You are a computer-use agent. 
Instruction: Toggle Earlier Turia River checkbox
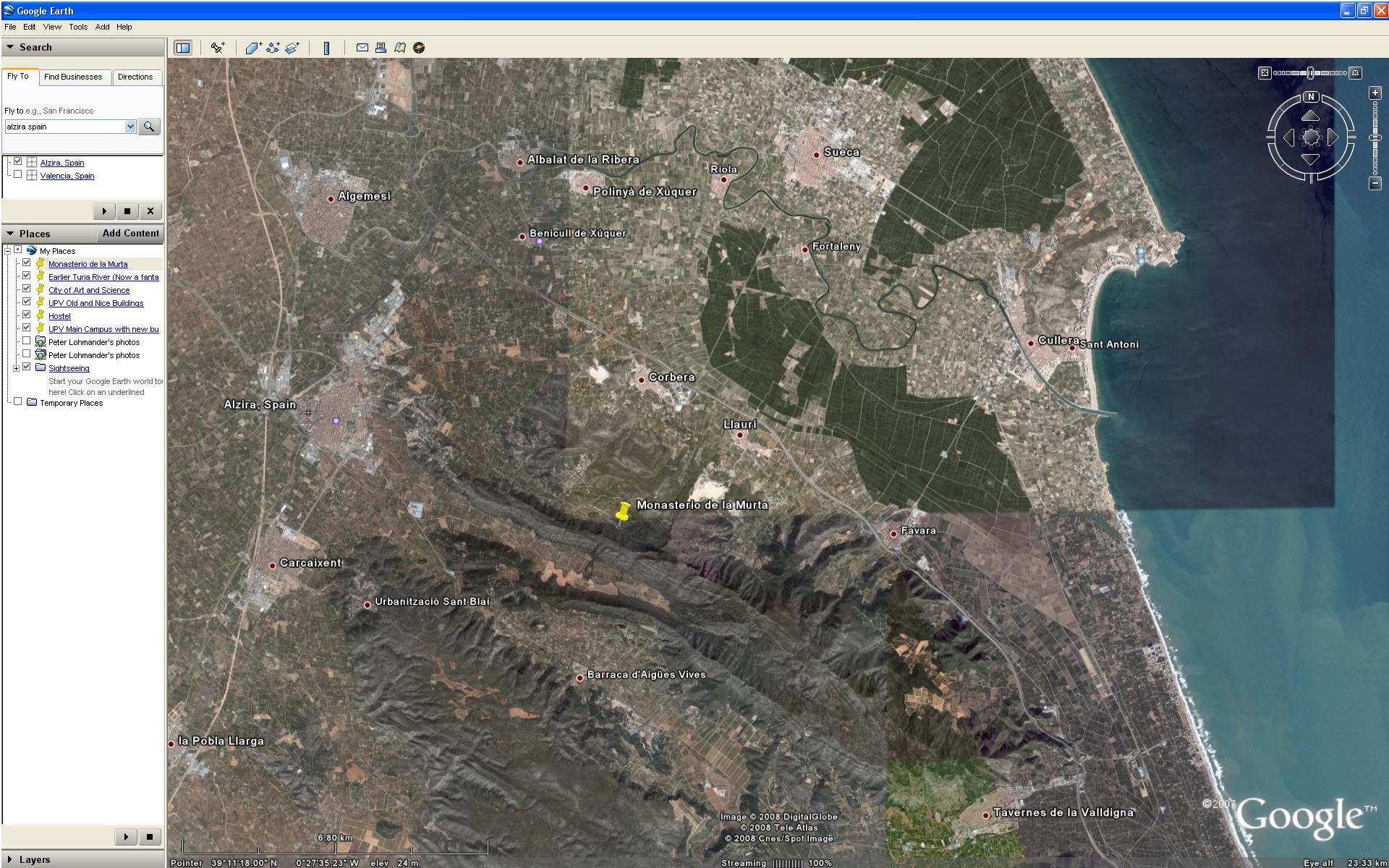click(27, 276)
